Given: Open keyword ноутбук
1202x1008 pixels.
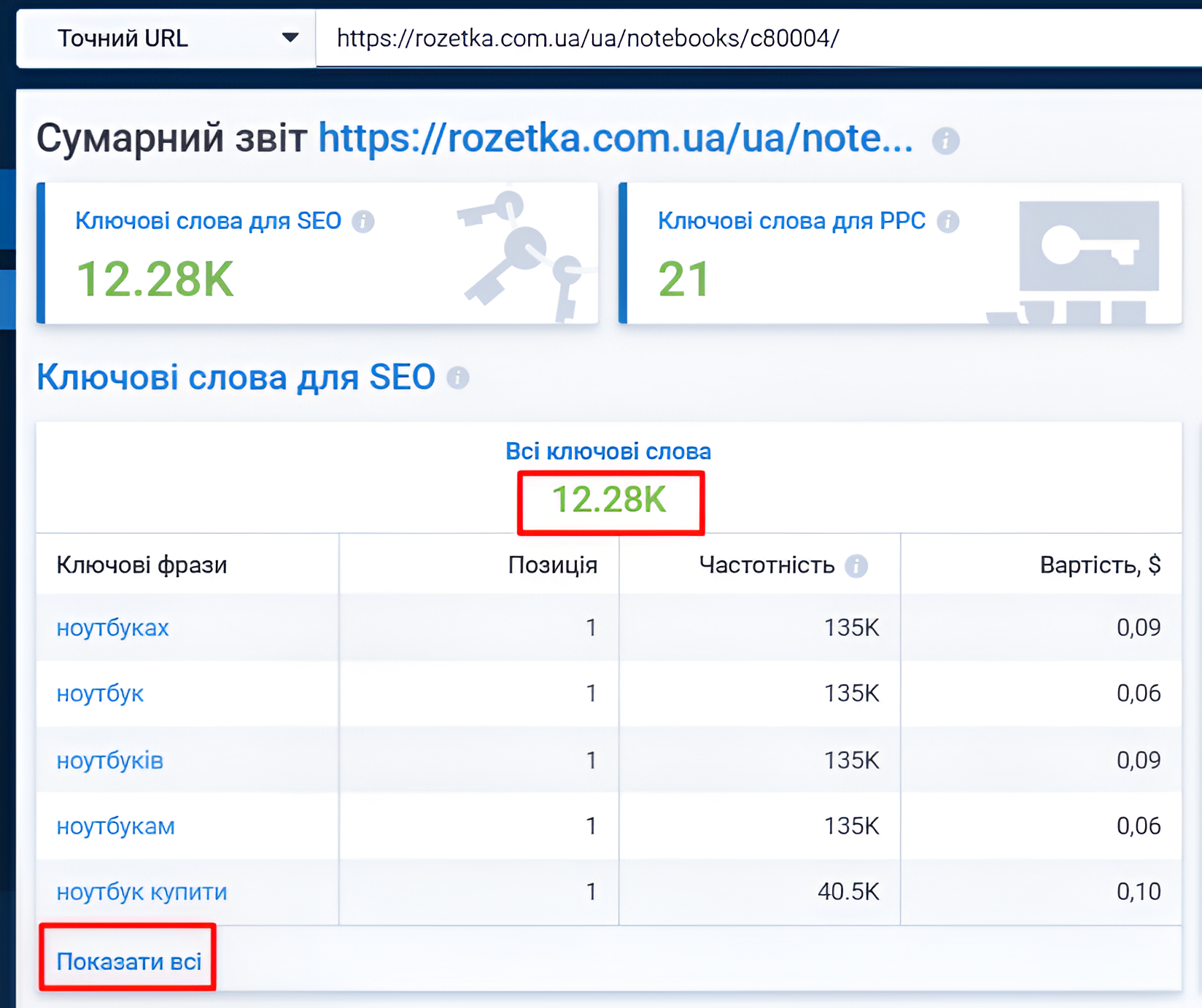Looking at the screenshot, I should (101, 693).
